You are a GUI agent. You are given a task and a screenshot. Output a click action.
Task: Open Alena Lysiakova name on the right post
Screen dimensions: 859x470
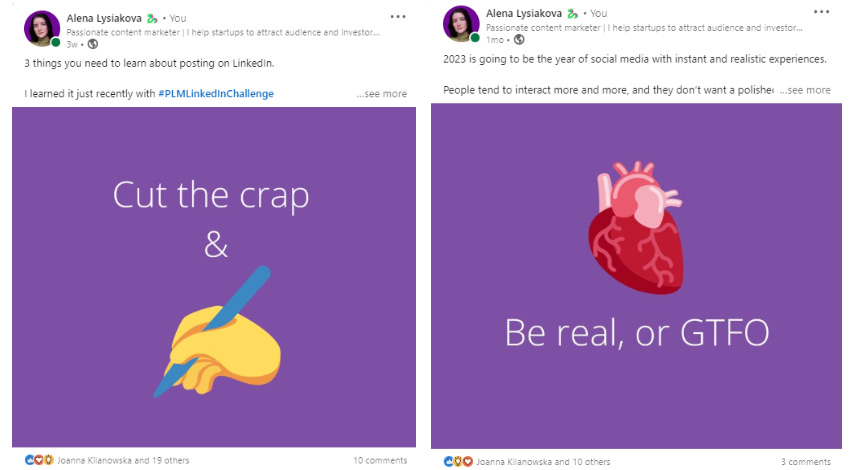click(524, 13)
